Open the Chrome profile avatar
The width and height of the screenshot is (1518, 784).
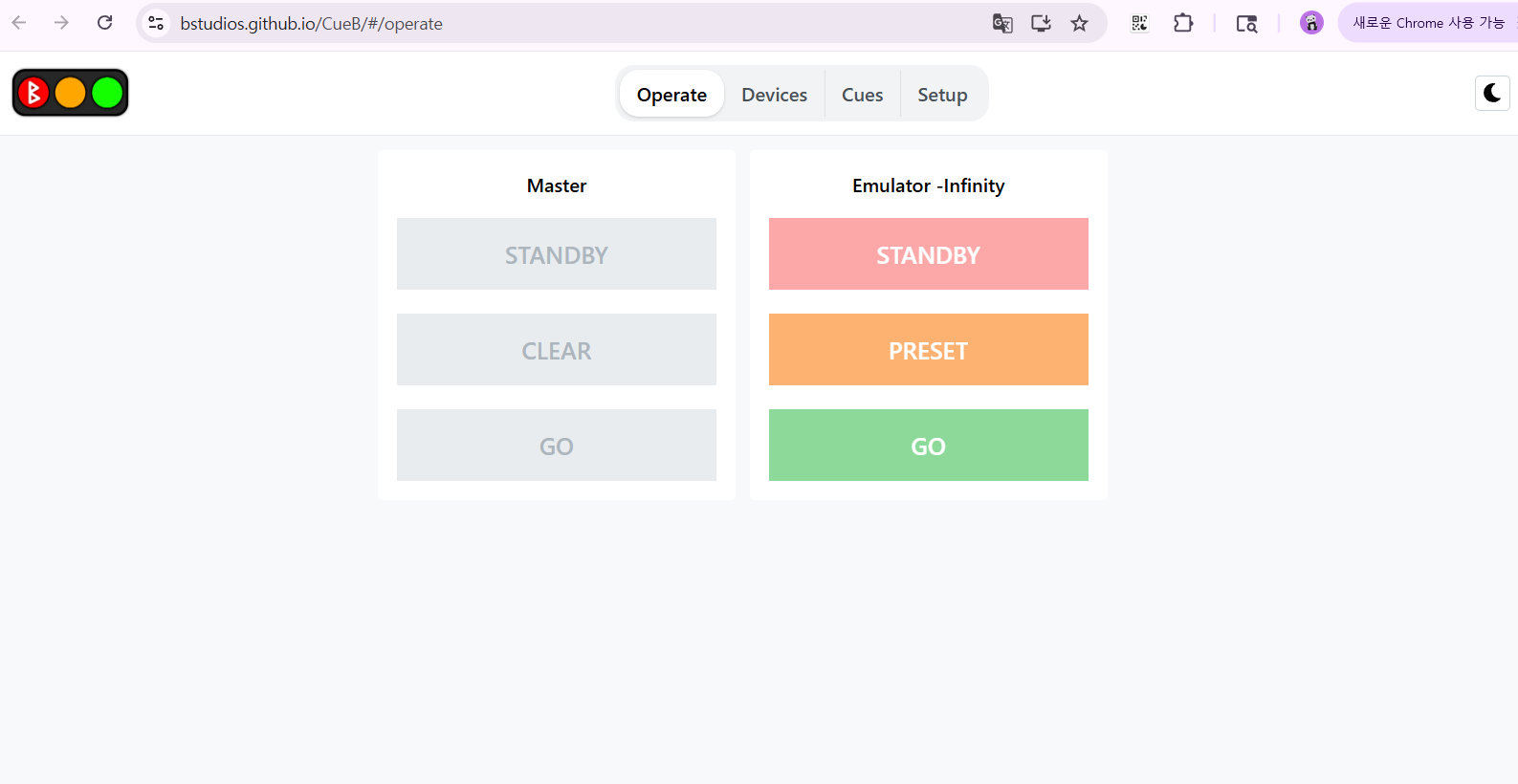point(1311,23)
